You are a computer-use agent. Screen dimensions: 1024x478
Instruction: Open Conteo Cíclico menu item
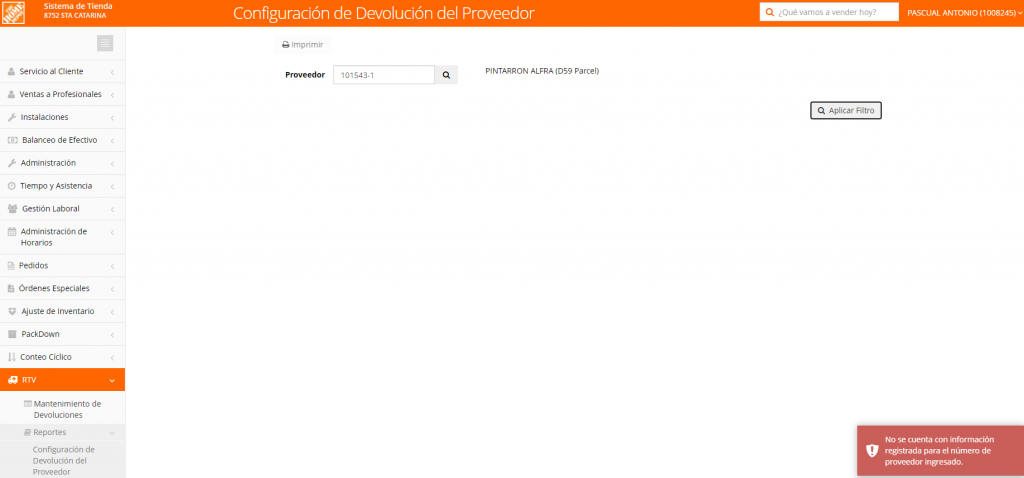tap(63, 357)
